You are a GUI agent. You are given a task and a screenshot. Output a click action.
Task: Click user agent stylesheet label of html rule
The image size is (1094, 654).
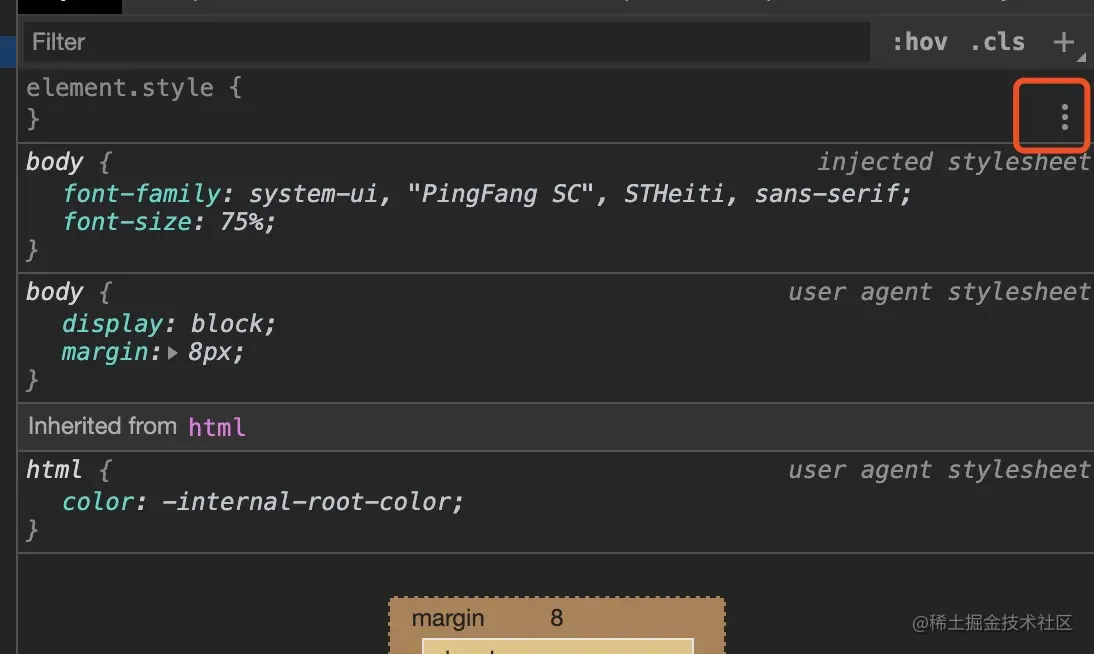(x=938, y=470)
